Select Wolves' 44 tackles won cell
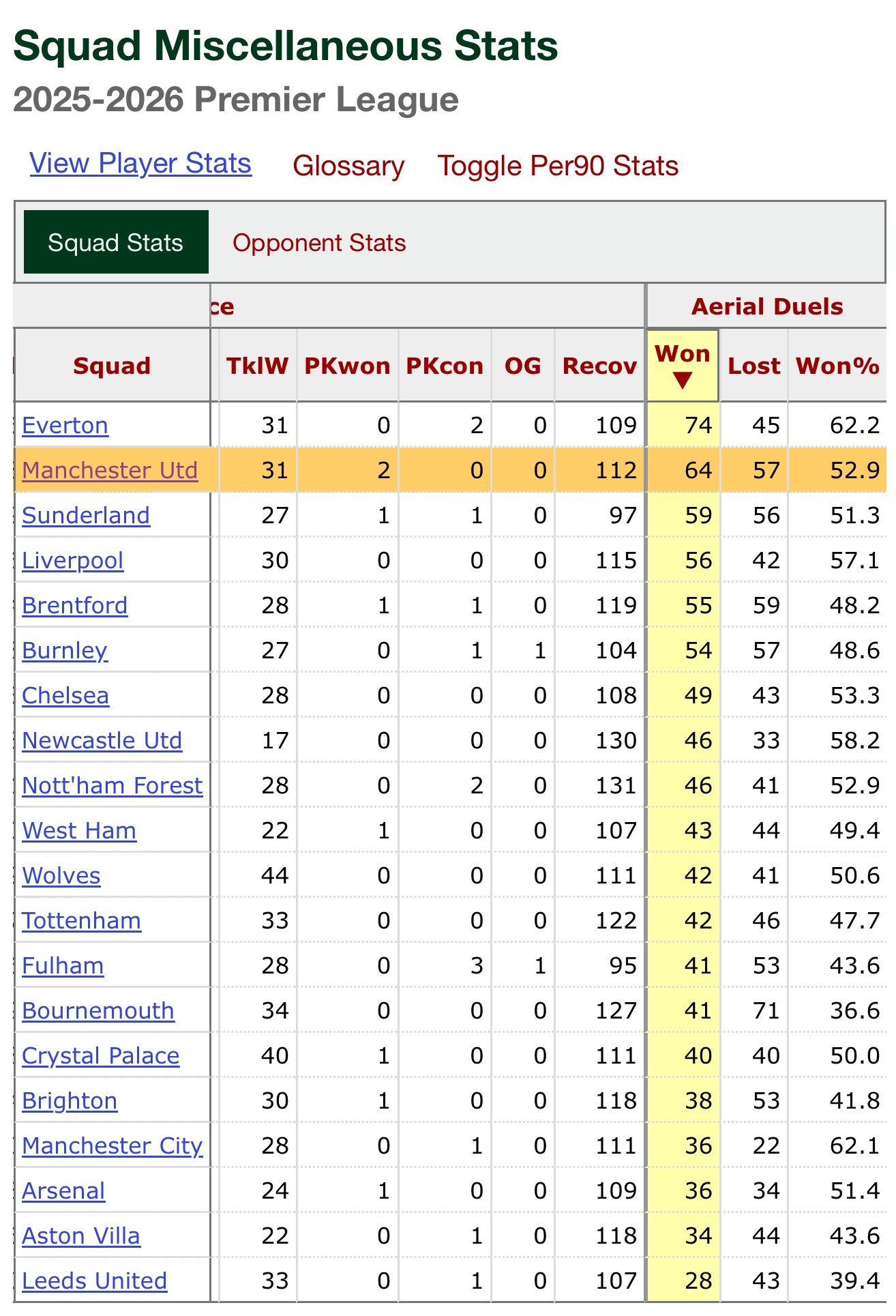The height and width of the screenshot is (1316, 896). [257, 875]
